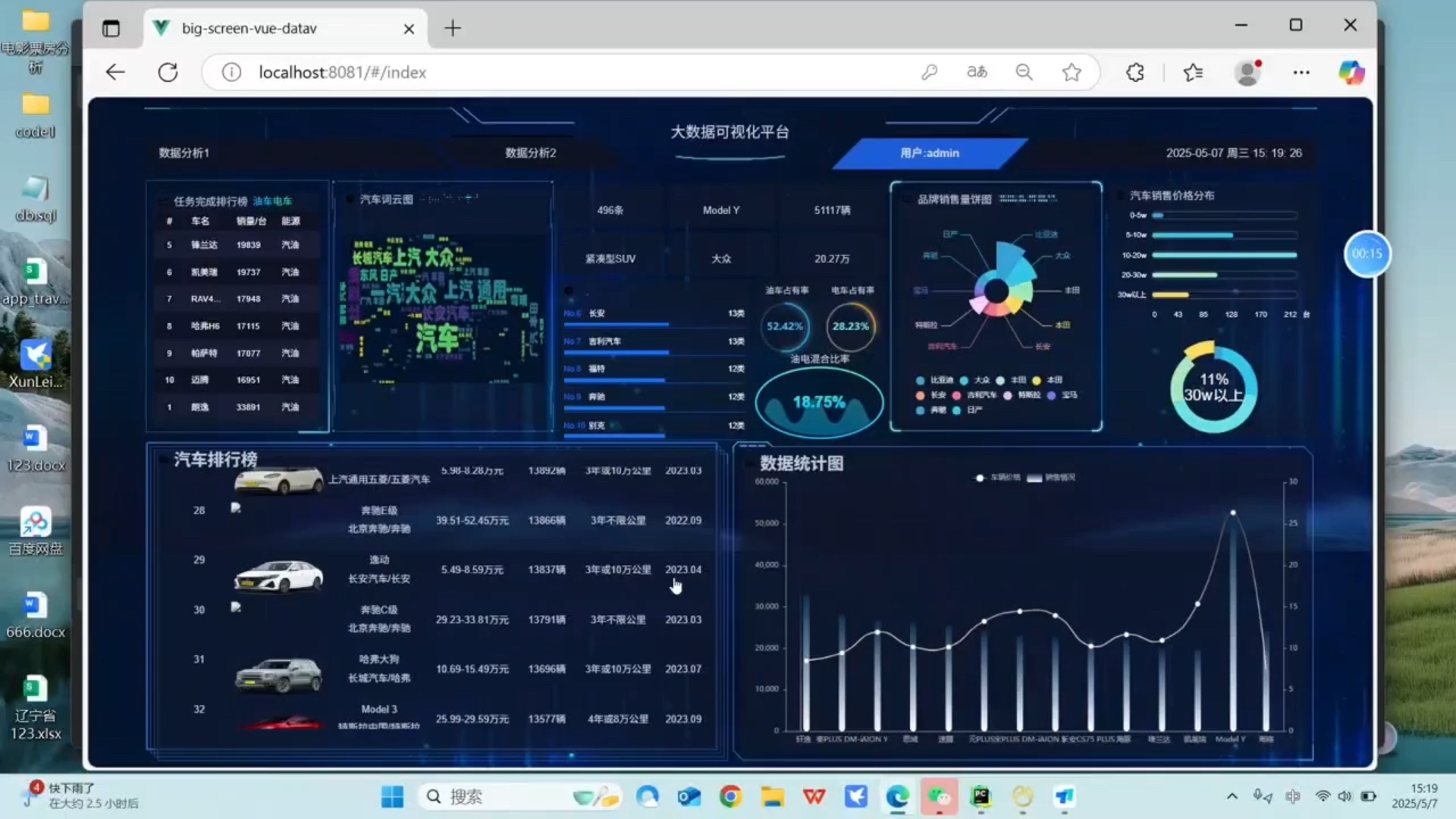View site information icon in address bar
The image size is (1456, 819).
[231, 72]
